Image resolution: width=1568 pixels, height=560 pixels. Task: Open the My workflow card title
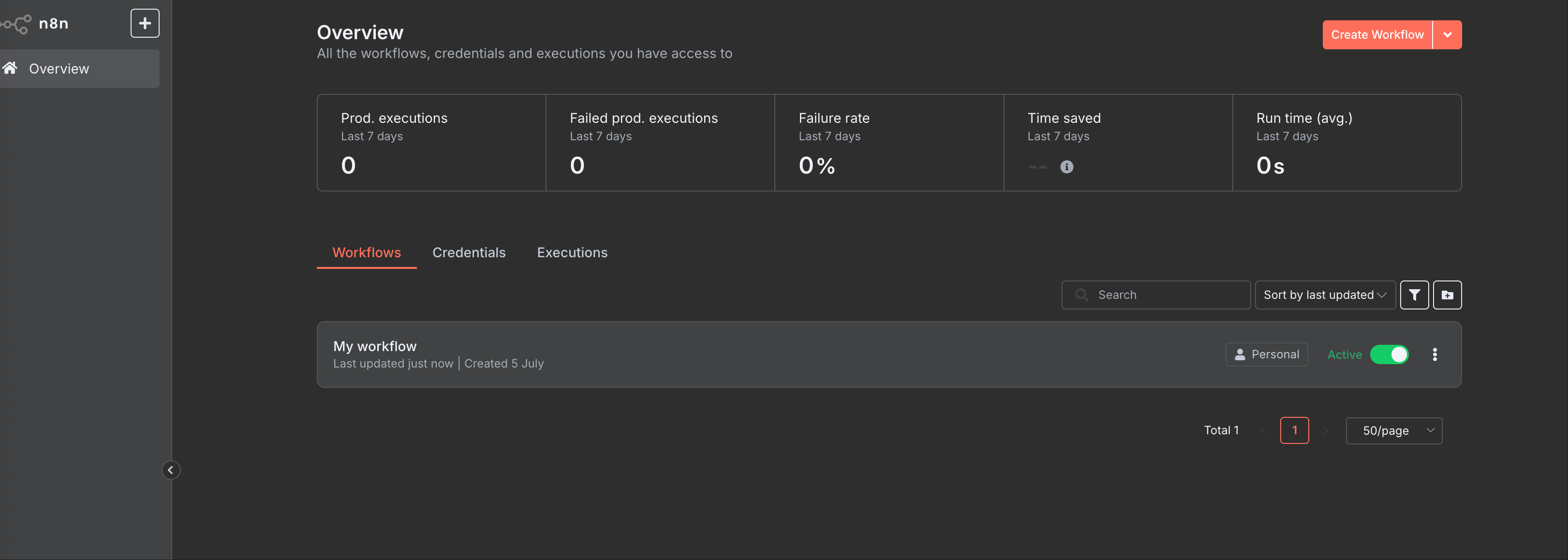click(374, 346)
